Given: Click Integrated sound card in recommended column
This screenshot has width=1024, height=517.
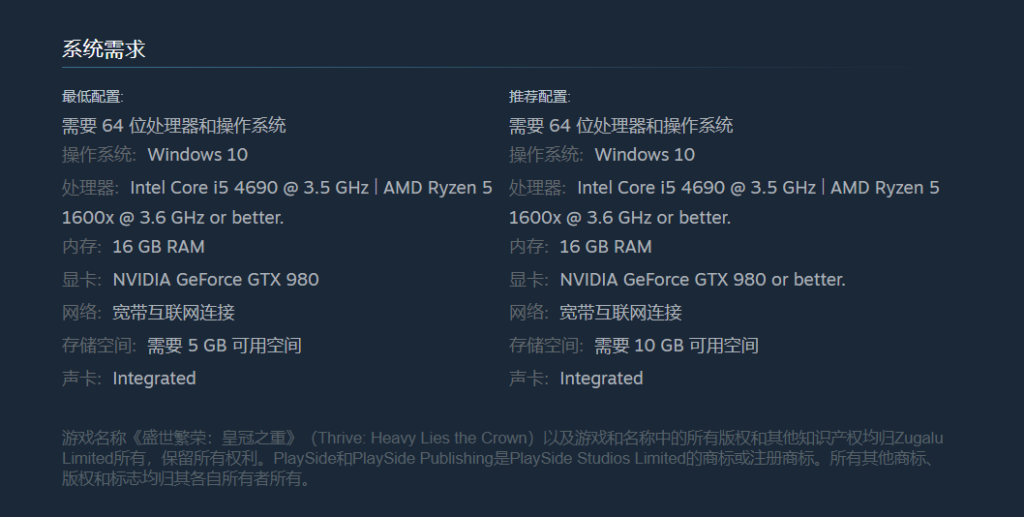Looking at the screenshot, I should pos(601,379).
